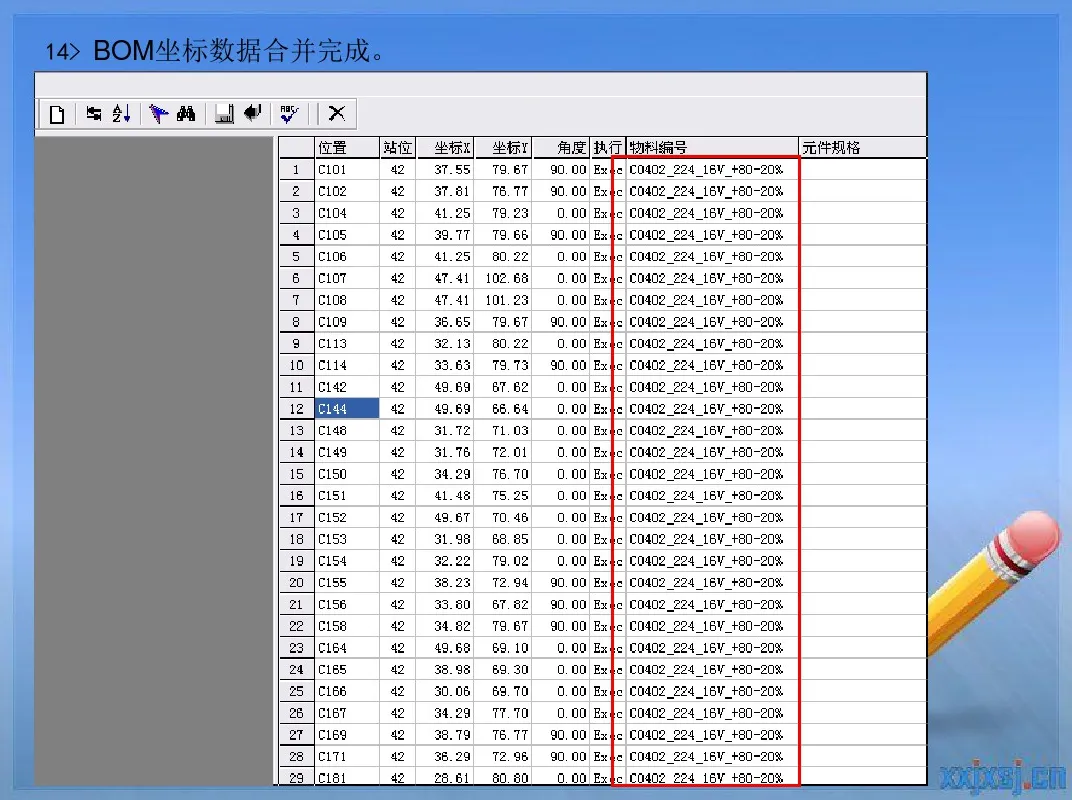The image size is (1072, 800).
Task: Select the C101 position cell
Action: tap(347, 170)
